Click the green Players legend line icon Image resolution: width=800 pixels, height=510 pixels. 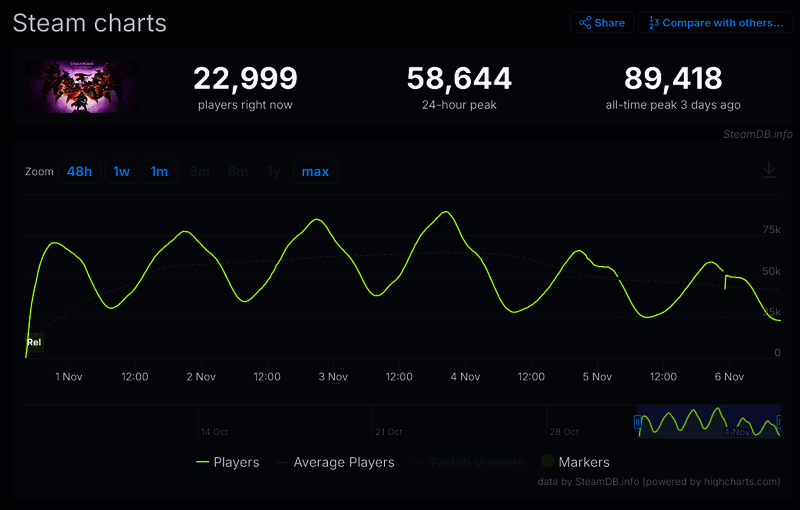pyautogui.click(x=202, y=462)
